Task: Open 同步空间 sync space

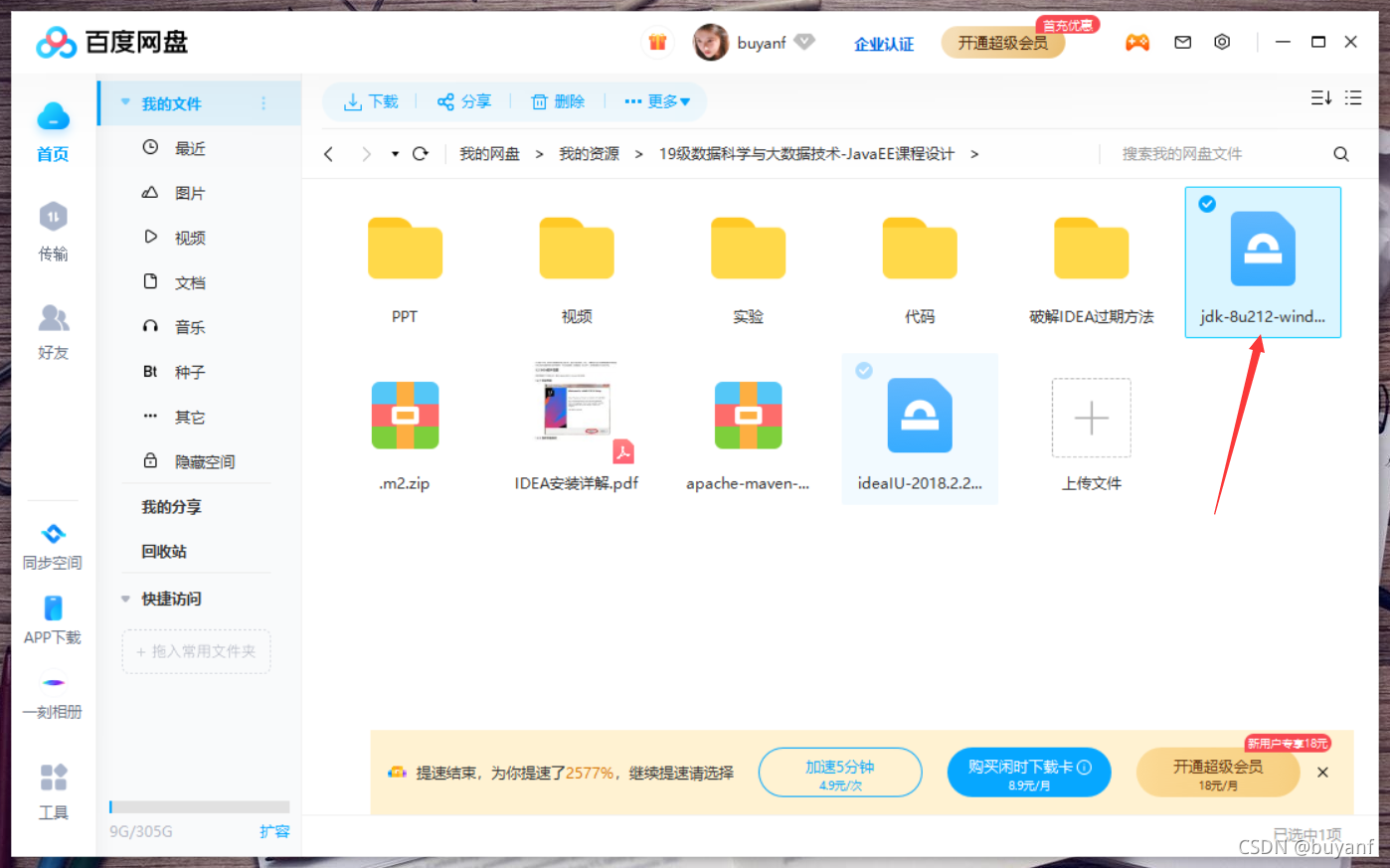Action: [53, 546]
